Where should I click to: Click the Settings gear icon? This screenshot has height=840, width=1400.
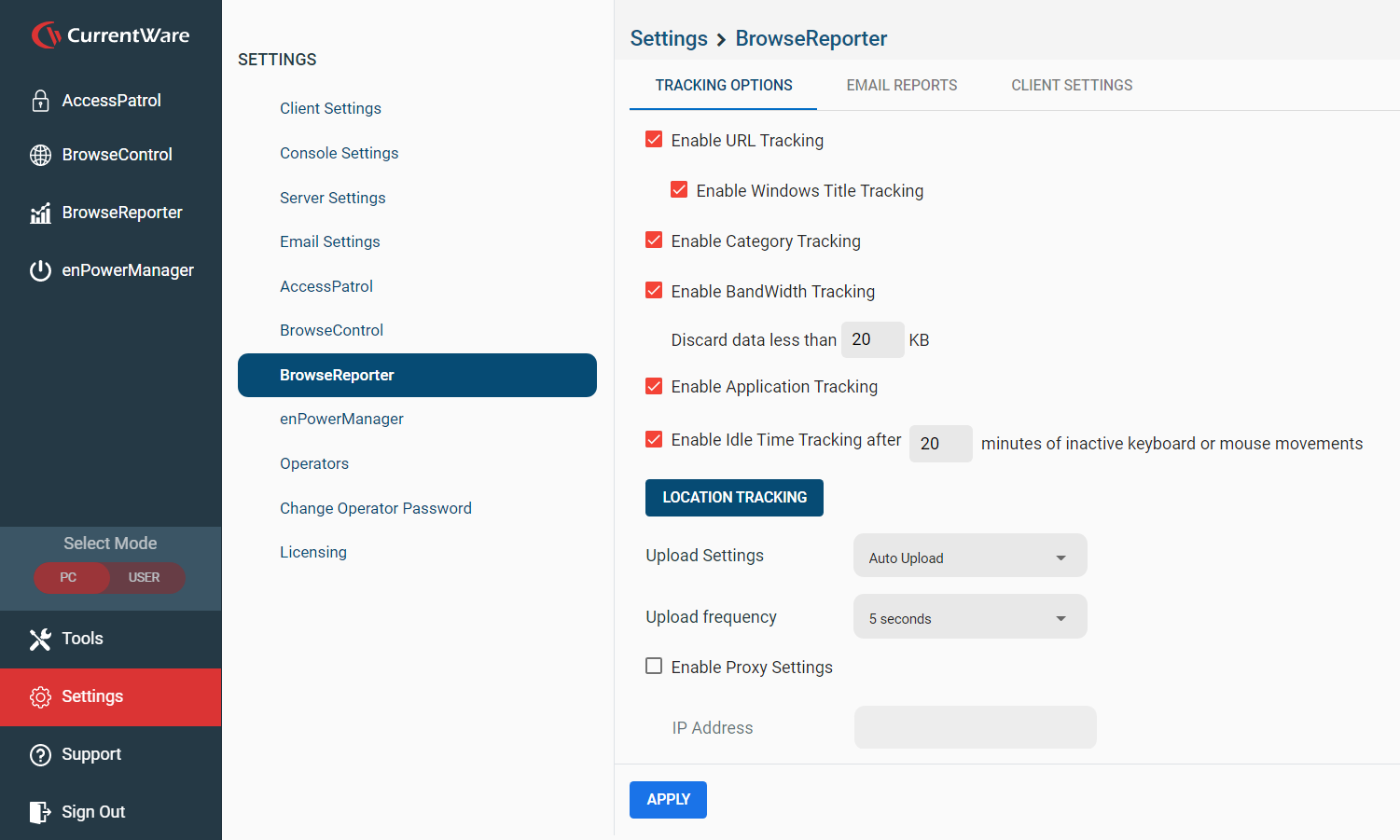coord(40,696)
